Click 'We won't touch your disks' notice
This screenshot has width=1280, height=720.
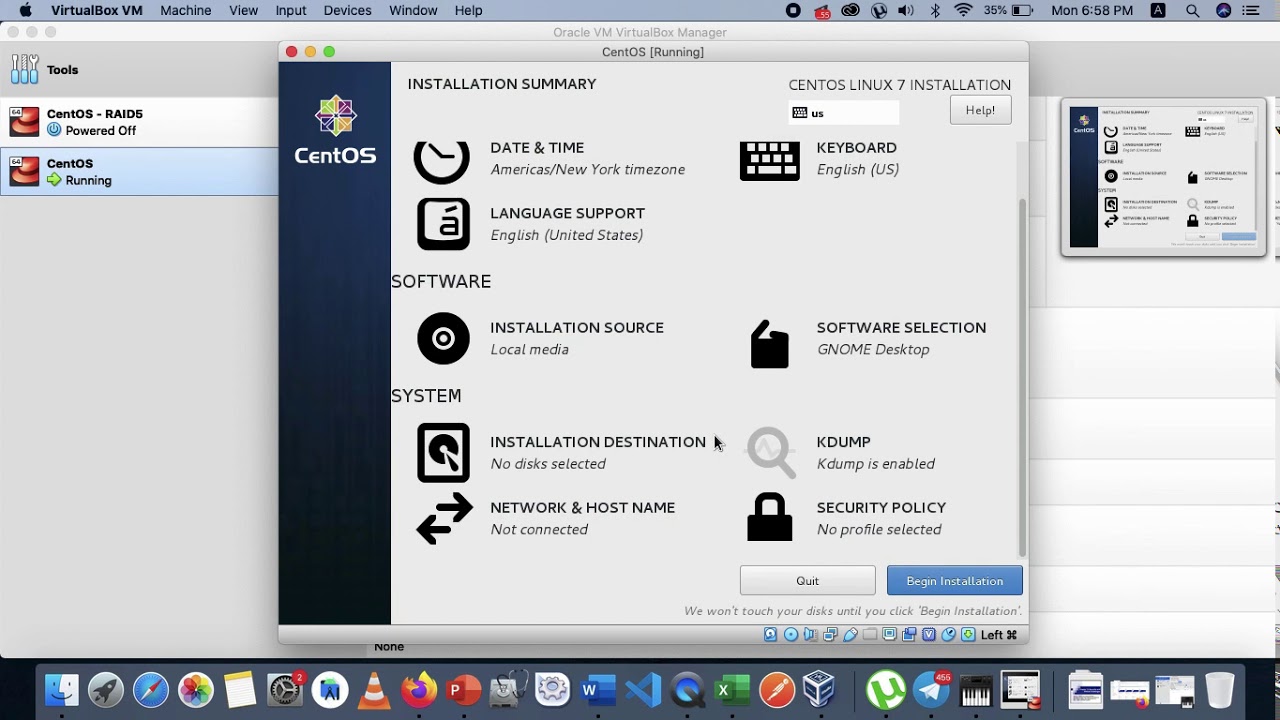(853, 610)
